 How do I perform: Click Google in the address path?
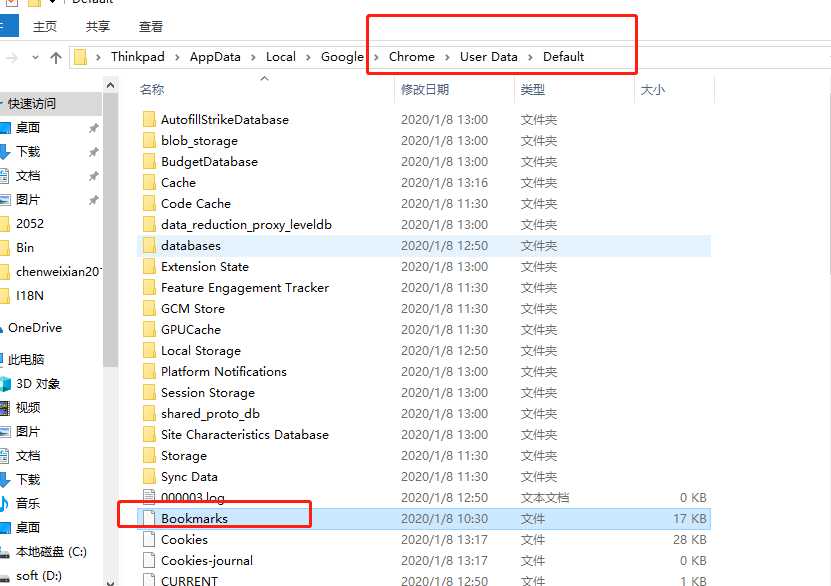tap(342, 57)
